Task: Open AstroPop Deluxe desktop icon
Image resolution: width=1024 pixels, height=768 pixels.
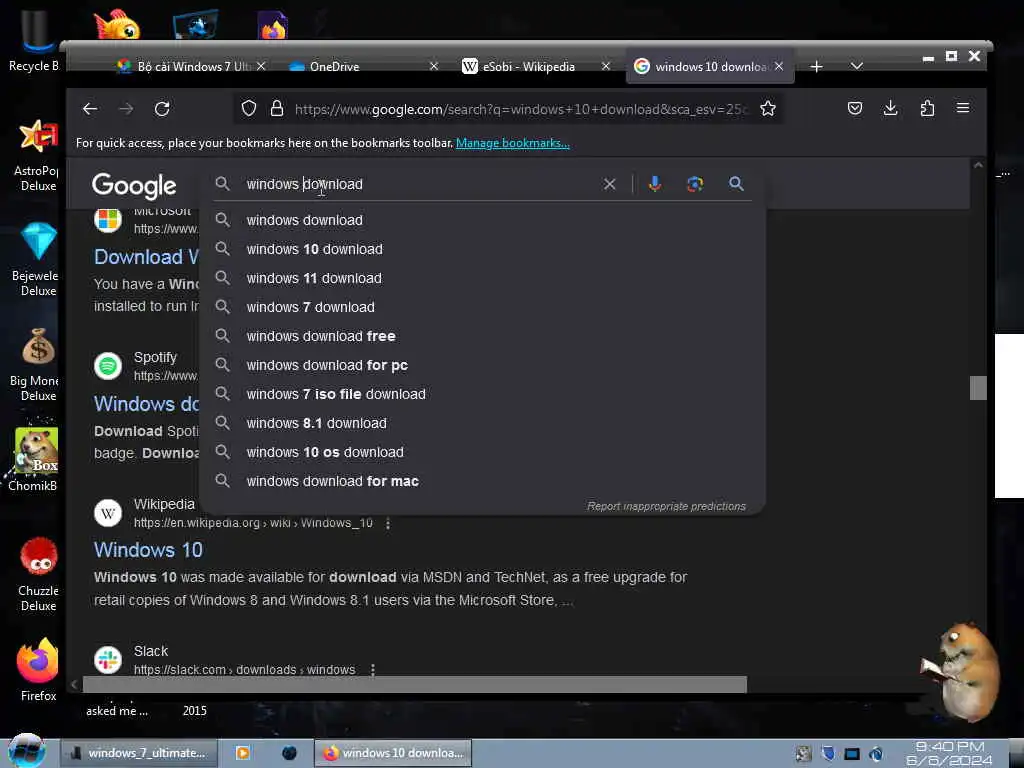Action: 37,155
